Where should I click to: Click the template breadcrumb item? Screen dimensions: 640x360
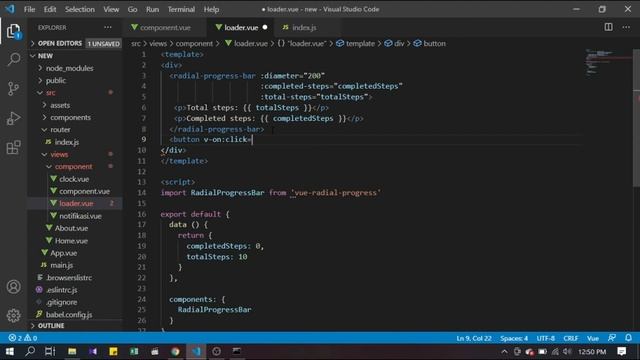(356, 43)
